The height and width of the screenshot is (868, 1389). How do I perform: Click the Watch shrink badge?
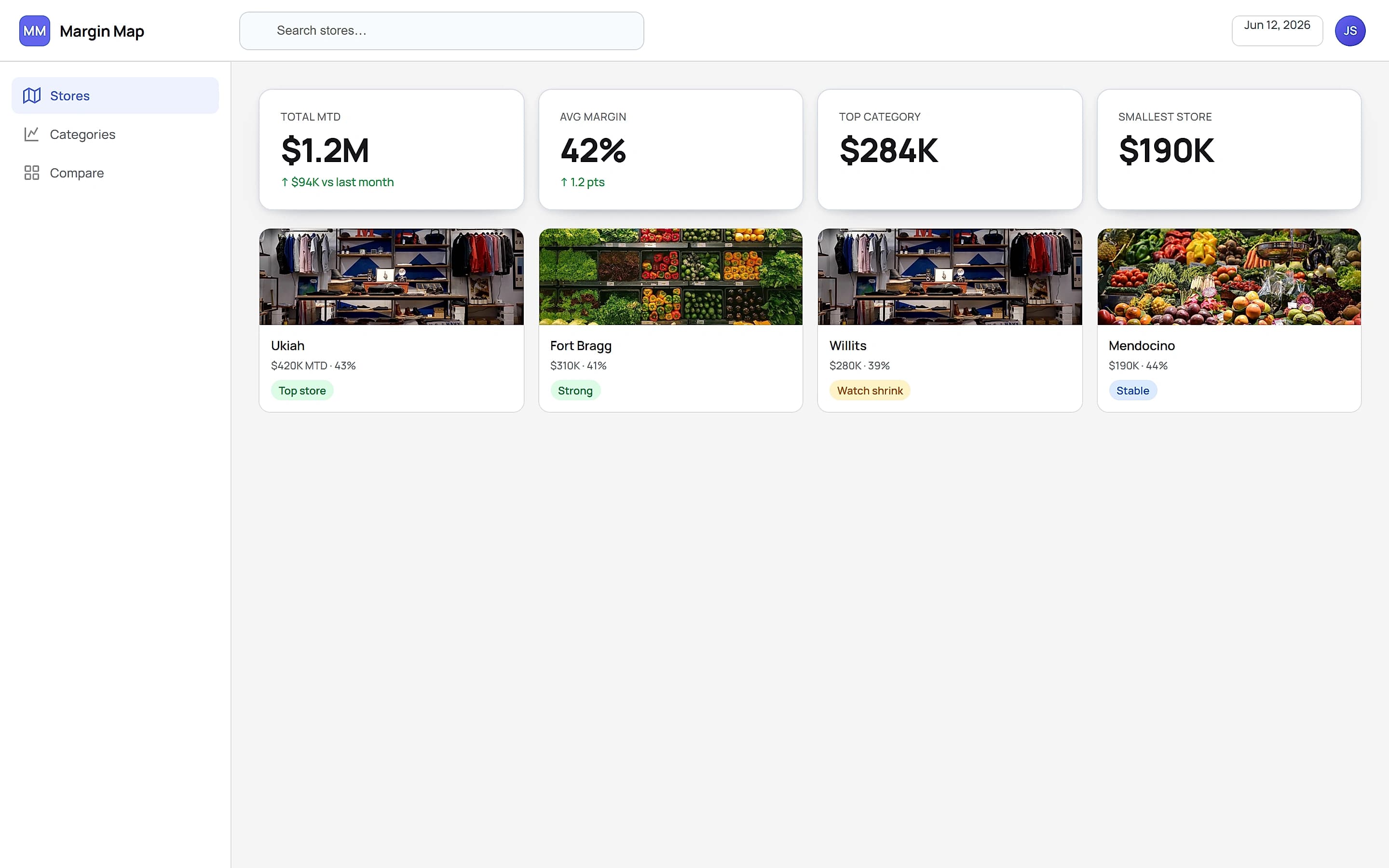(870, 391)
